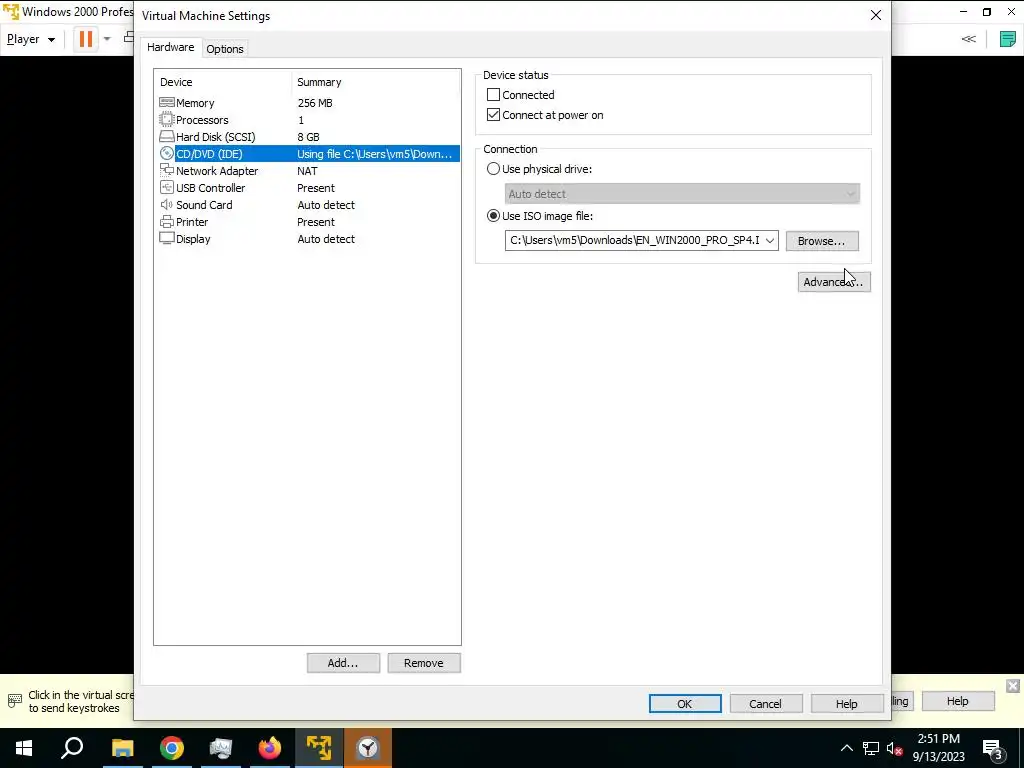Pause the virtual machine with the pause icon
Image resolution: width=1024 pixels, height=768 pixels.
[86, 39]
